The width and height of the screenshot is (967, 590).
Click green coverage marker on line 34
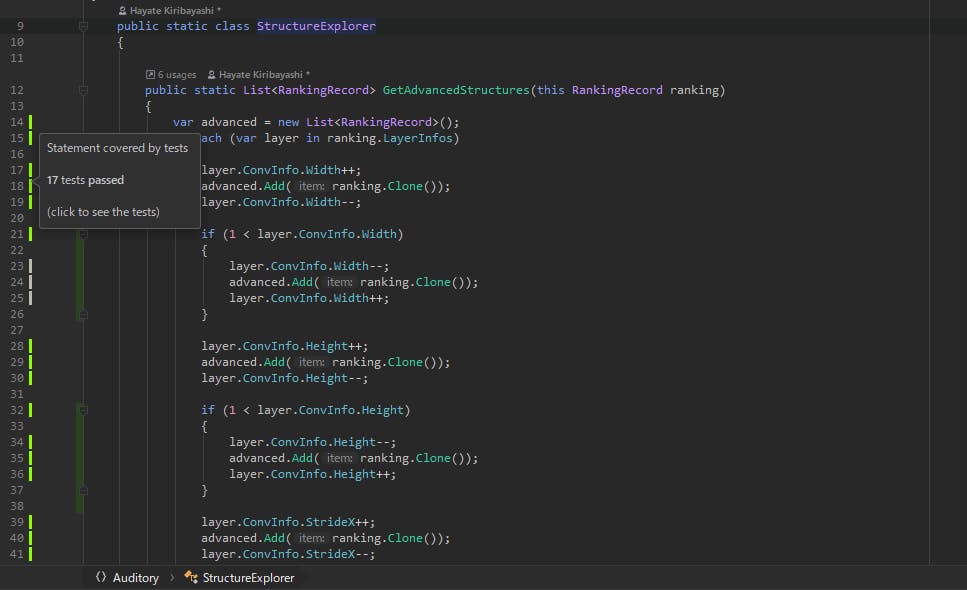coord(31,443)
